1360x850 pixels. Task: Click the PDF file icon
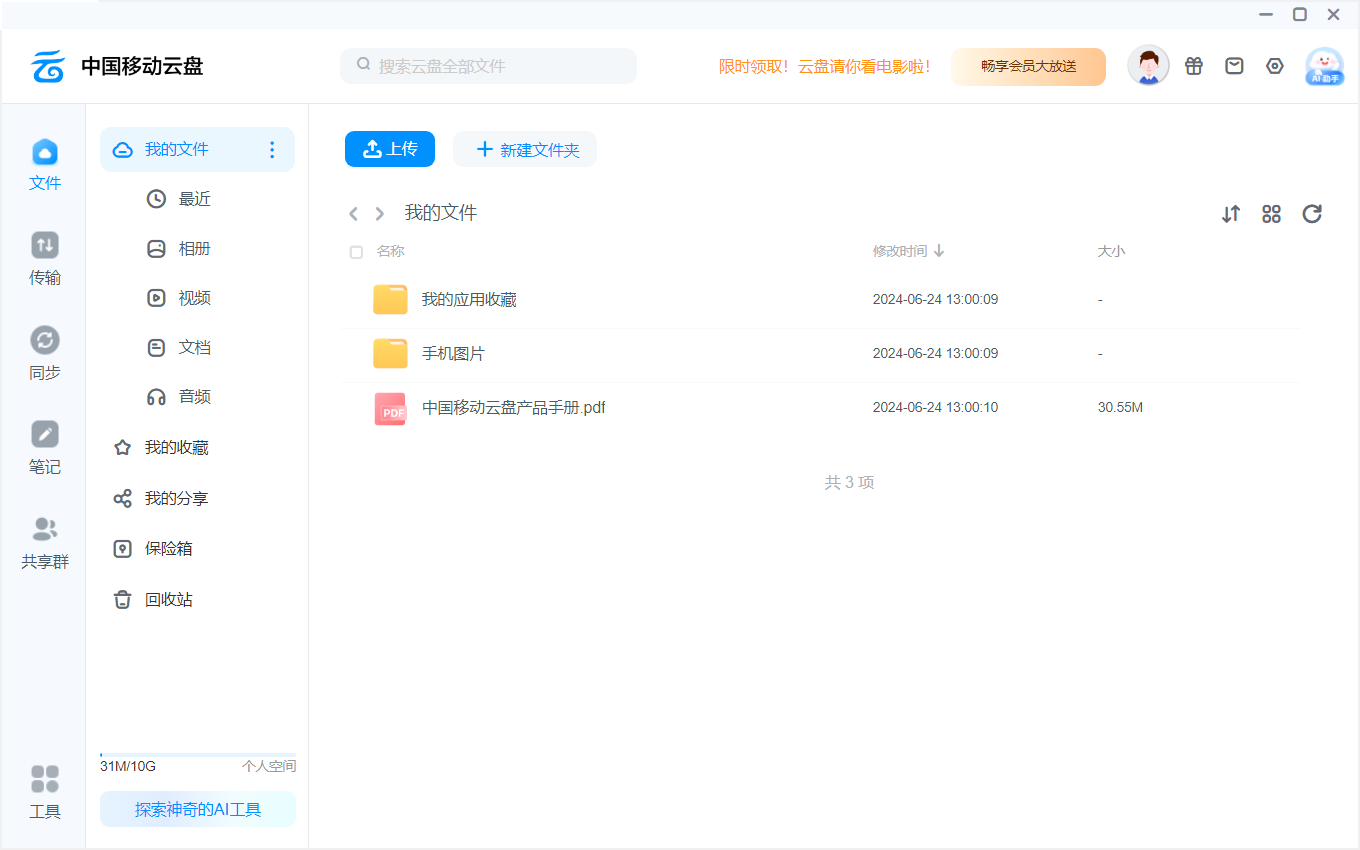click(390, 408)
